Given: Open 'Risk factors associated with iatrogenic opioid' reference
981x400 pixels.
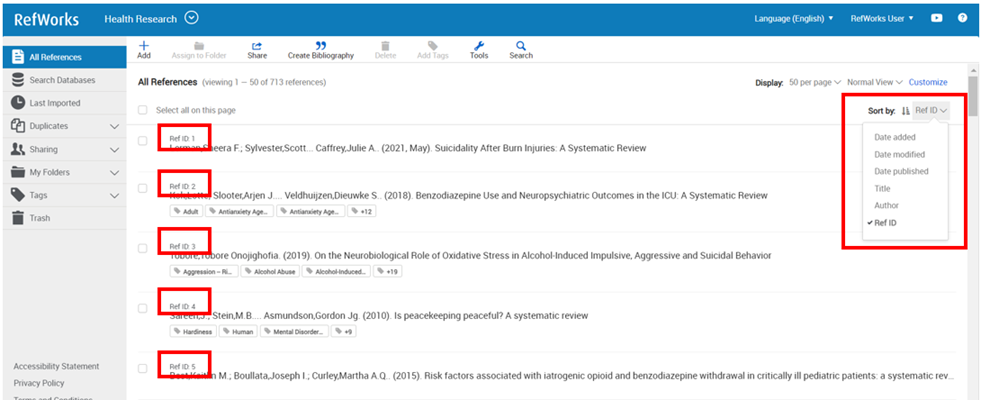Looking at the screenshot, I should pyautogui.click(x=689, y=376).
